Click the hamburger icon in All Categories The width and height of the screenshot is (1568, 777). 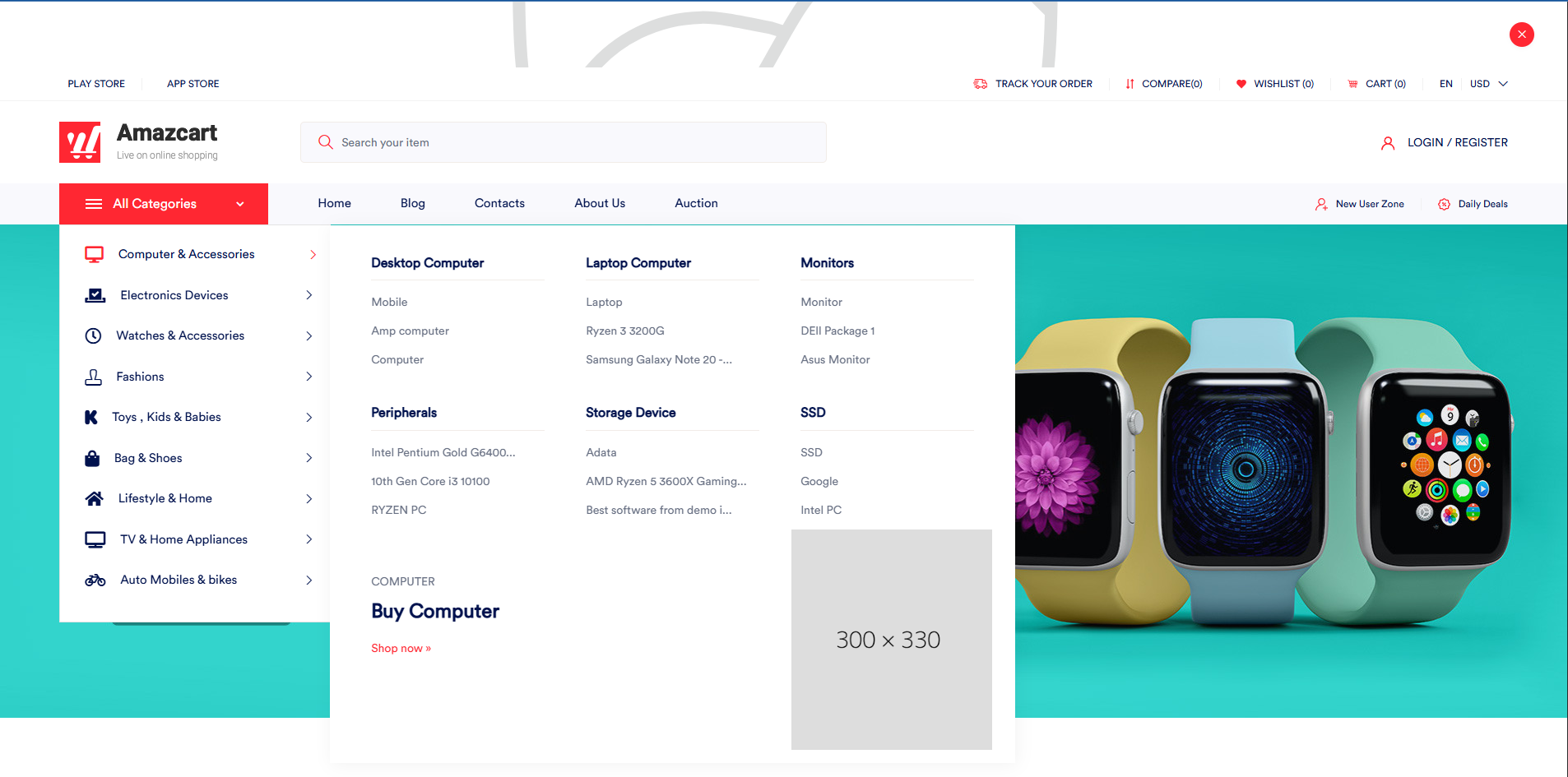(x=94, y=204)
